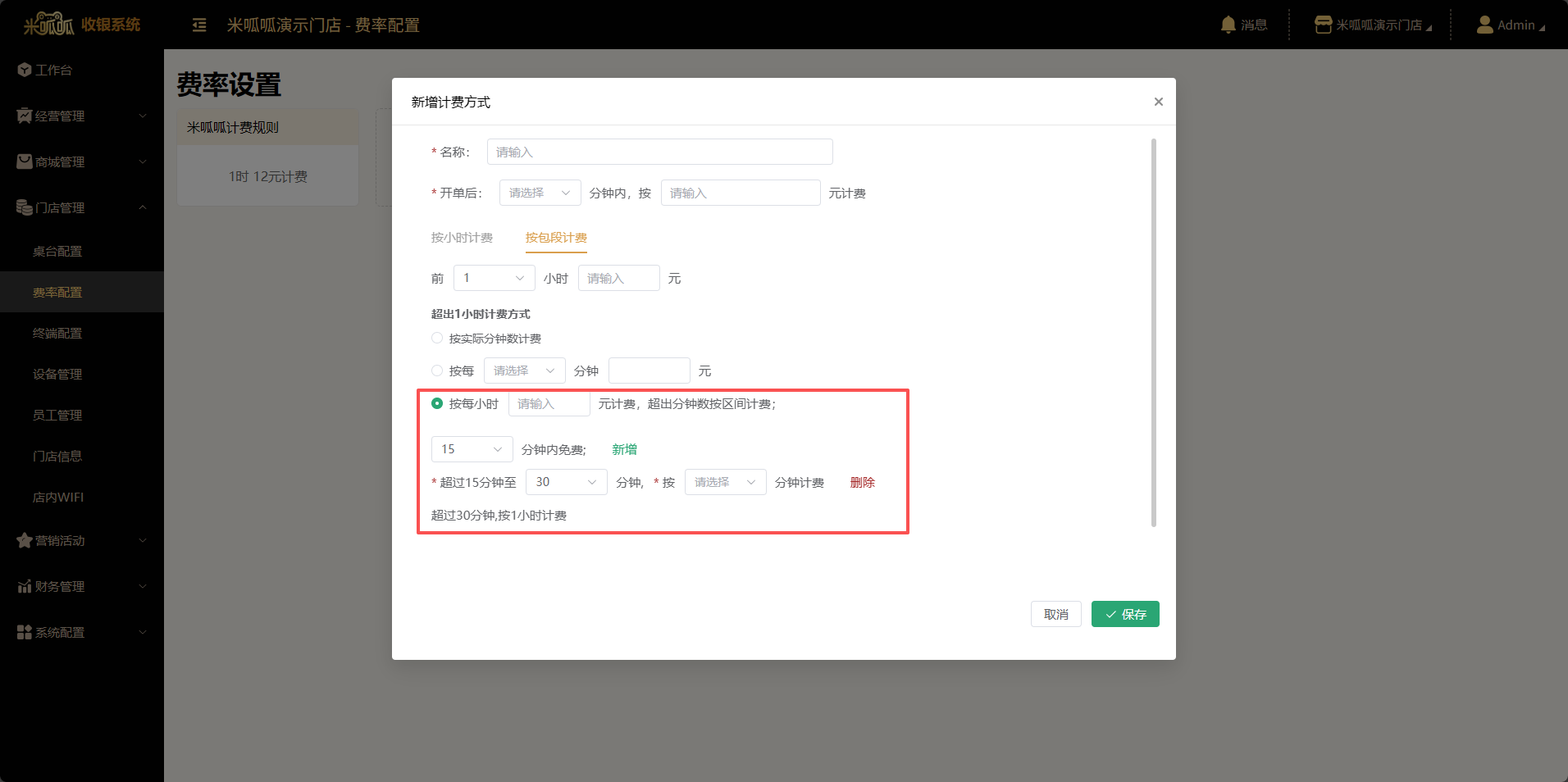
Task: Click the 系统配置 grid icon
Action: point(25,633)
